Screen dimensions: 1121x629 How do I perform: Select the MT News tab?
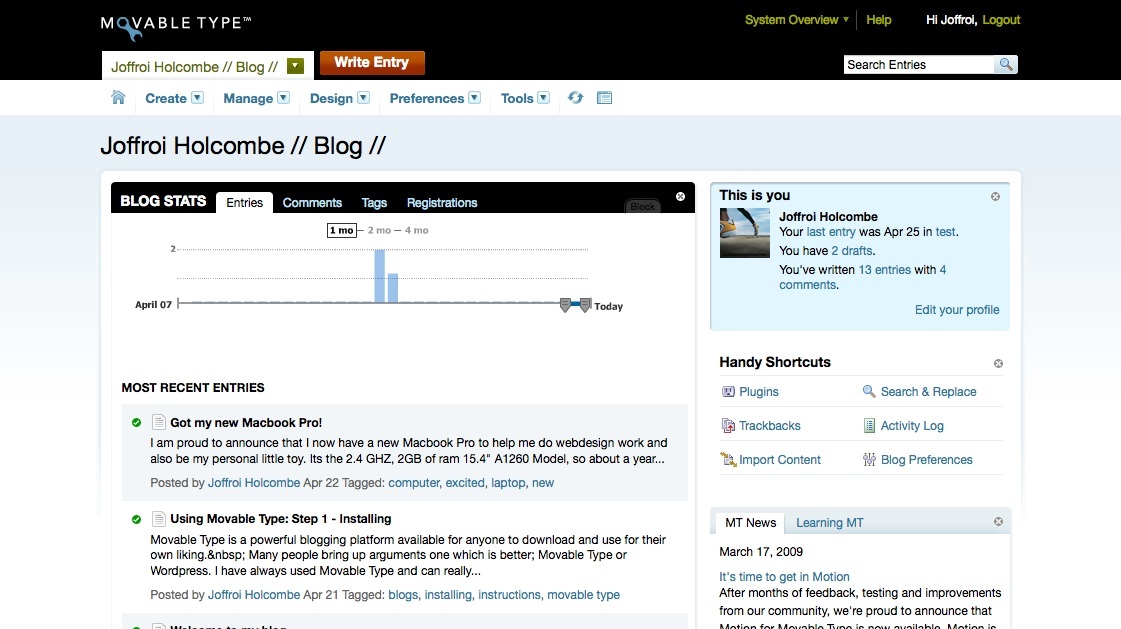(750, 522)
